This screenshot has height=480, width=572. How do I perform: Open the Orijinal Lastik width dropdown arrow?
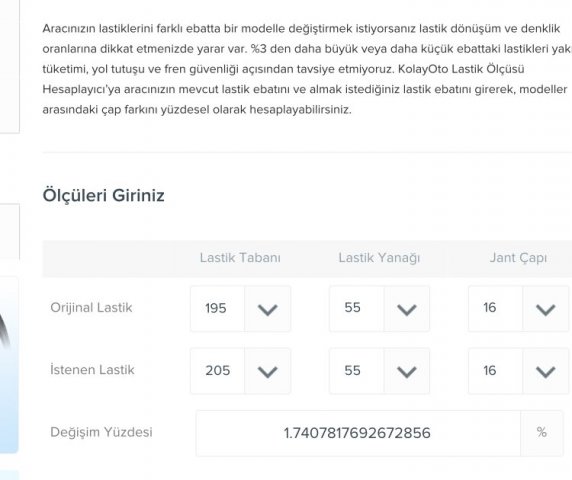[268, 309]
